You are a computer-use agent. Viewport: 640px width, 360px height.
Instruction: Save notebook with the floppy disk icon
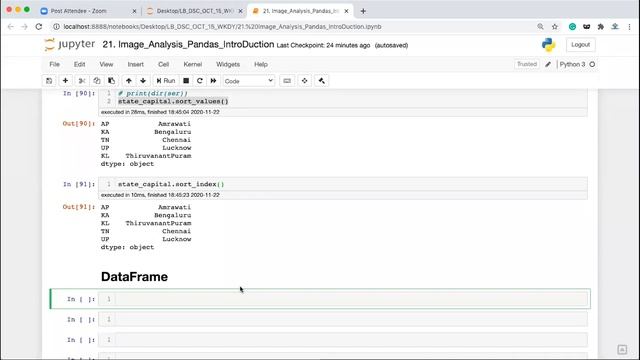(x=49, y=81)
